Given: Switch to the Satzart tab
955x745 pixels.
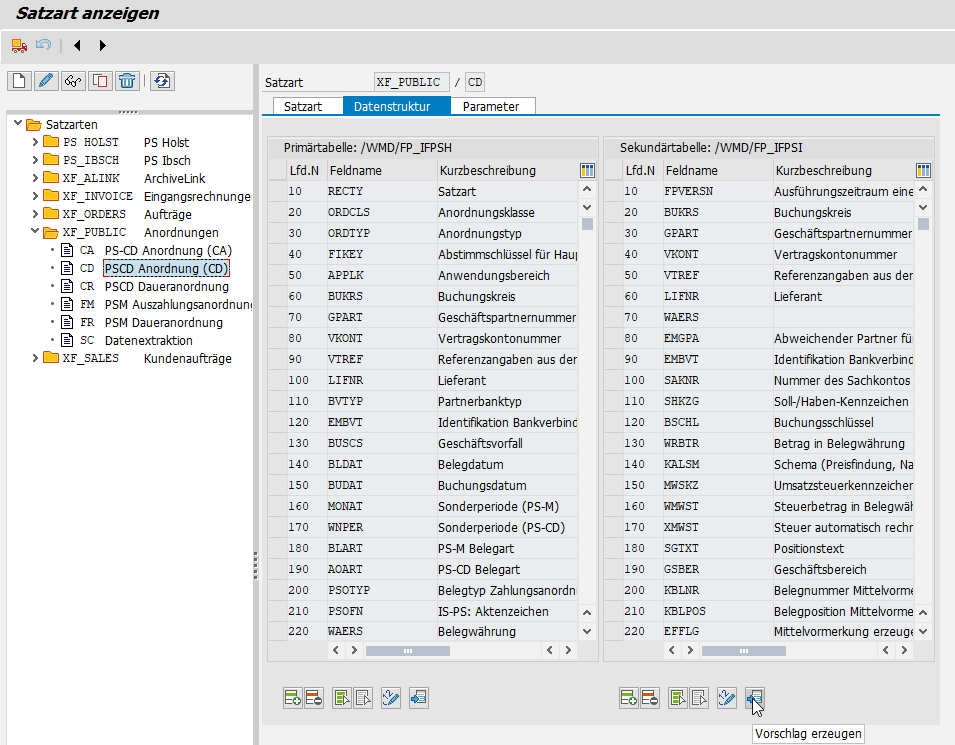Looking at the screenshot, I should pyautogui.click(x=303, y=106).
